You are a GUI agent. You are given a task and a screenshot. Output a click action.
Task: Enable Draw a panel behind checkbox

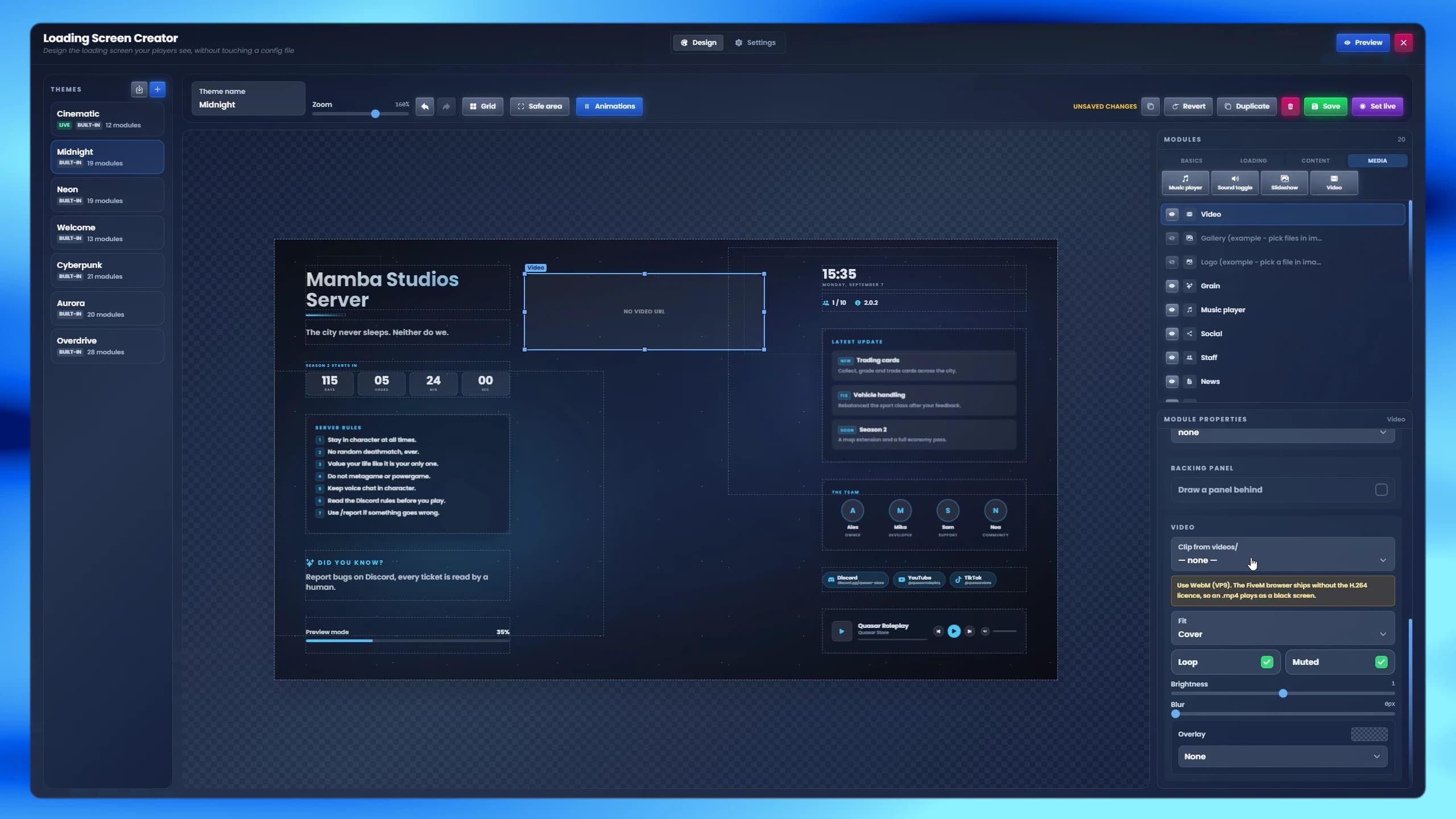tap(1381, 490)
